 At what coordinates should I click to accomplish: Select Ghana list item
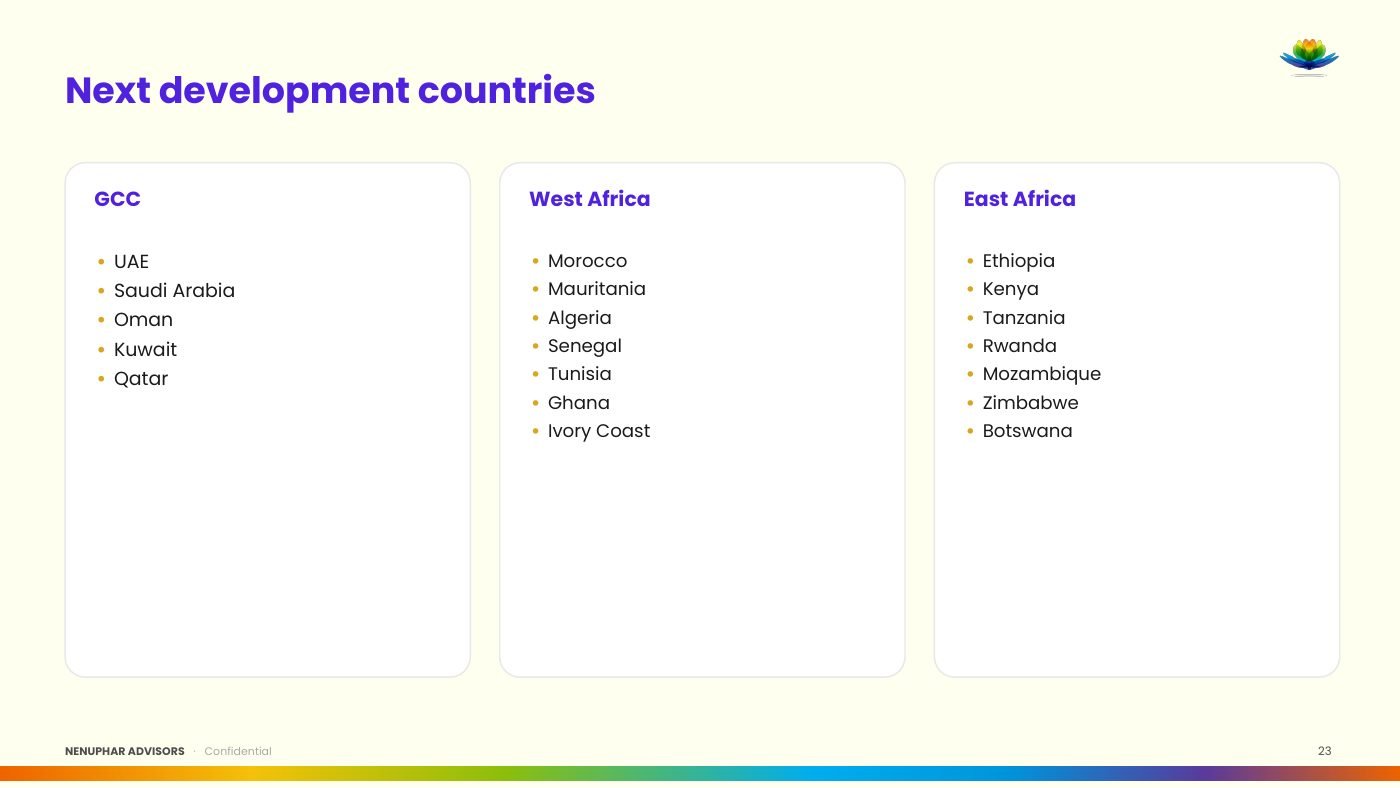pos(578,403)
